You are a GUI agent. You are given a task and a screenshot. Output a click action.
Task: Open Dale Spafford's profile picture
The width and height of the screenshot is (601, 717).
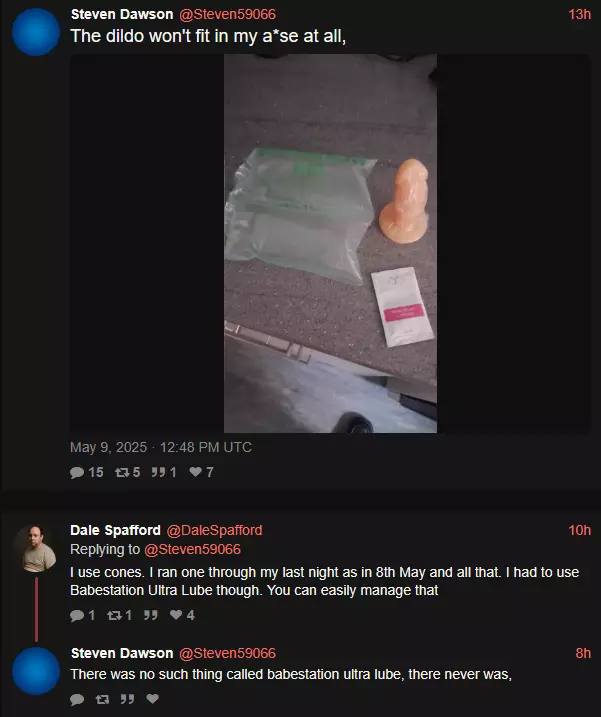tap(36, 549)
